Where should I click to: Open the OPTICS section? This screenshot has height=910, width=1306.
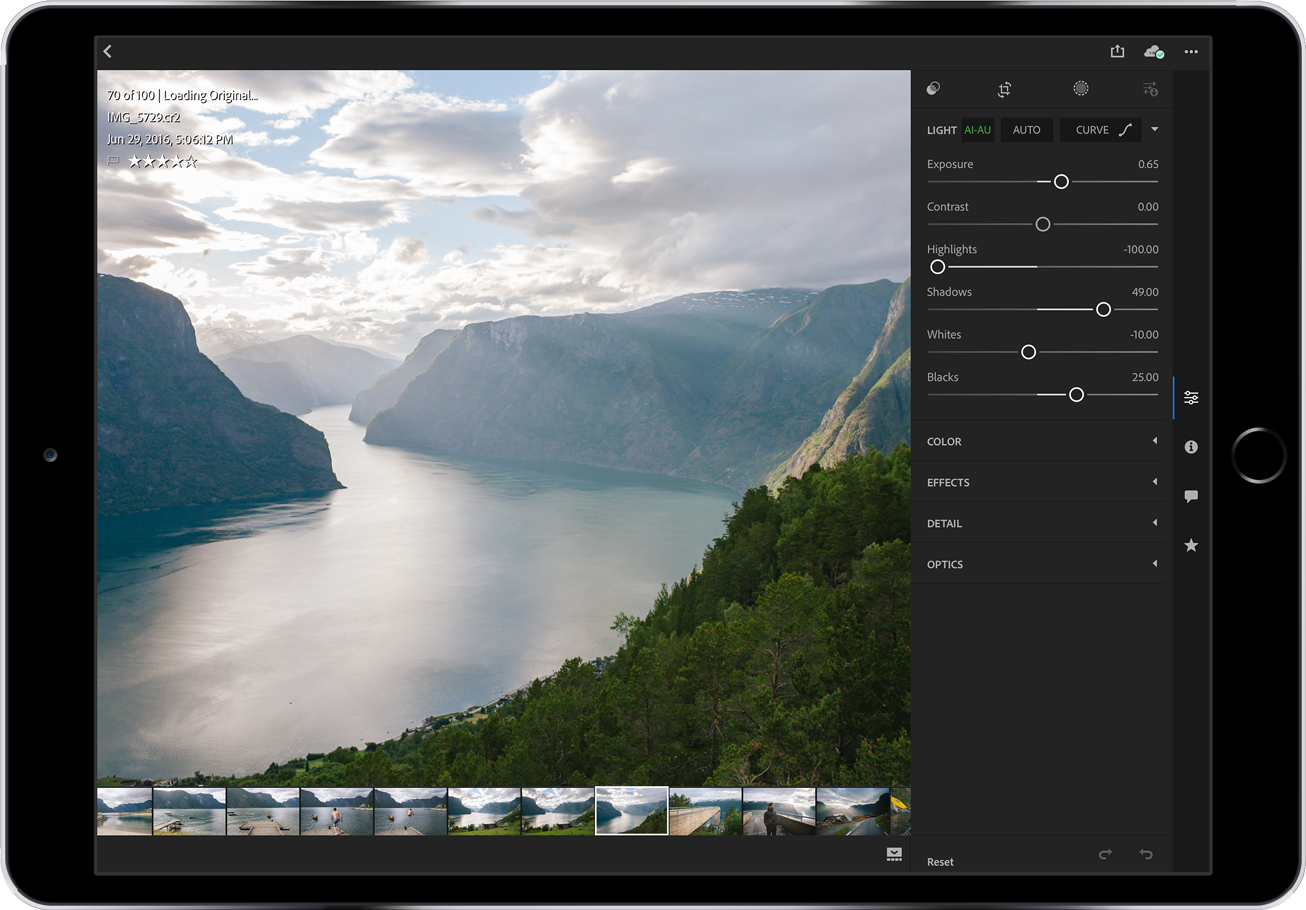1040,564
